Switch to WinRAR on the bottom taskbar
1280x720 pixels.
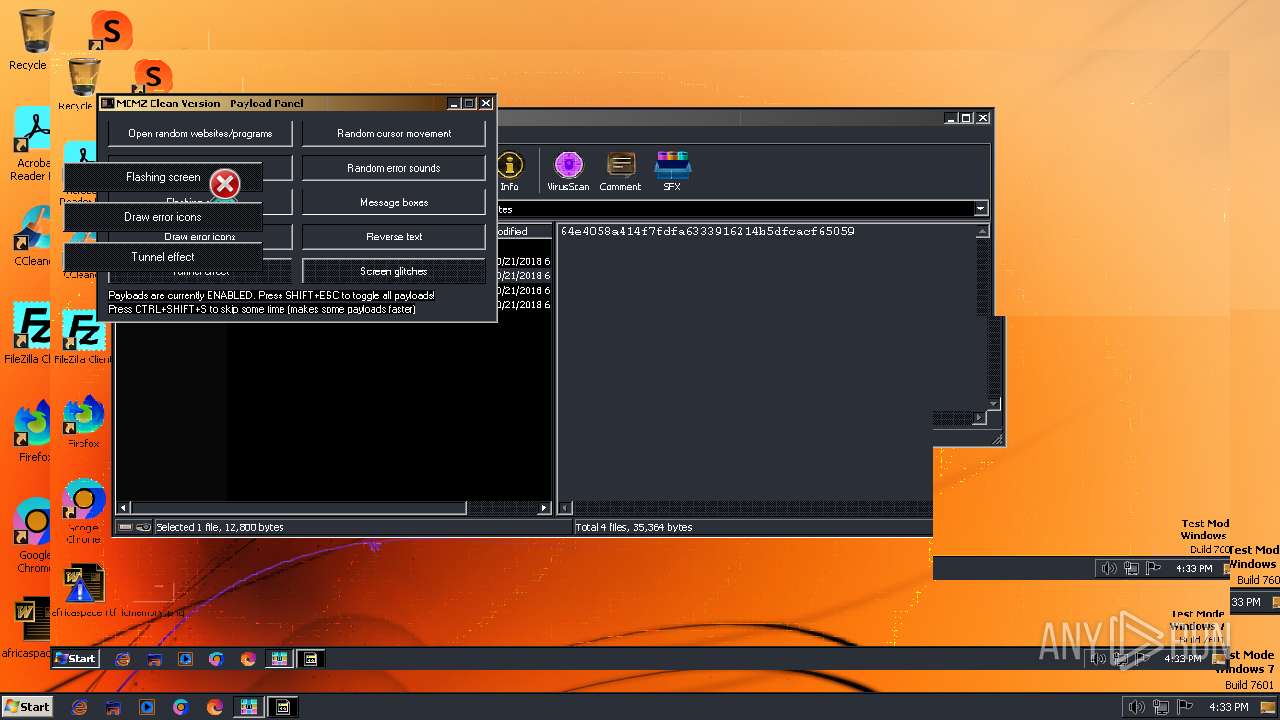248,707
